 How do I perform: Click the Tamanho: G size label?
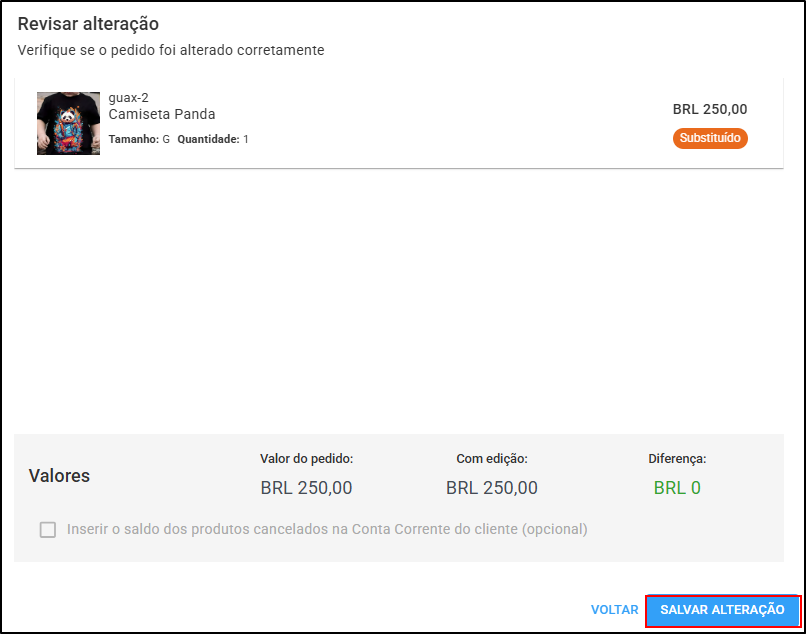139,139
